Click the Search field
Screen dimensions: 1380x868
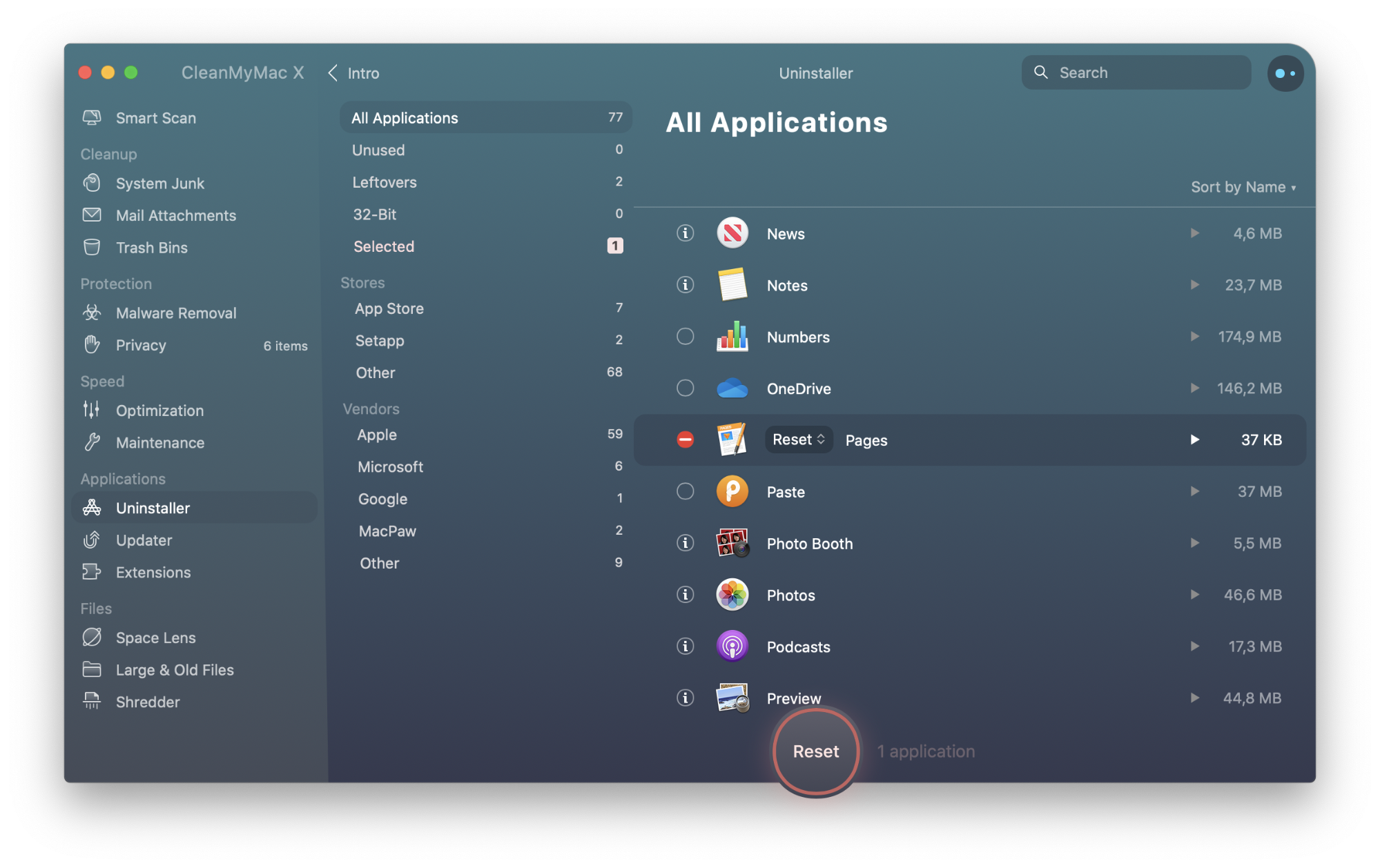click(x=1136, y=72)
